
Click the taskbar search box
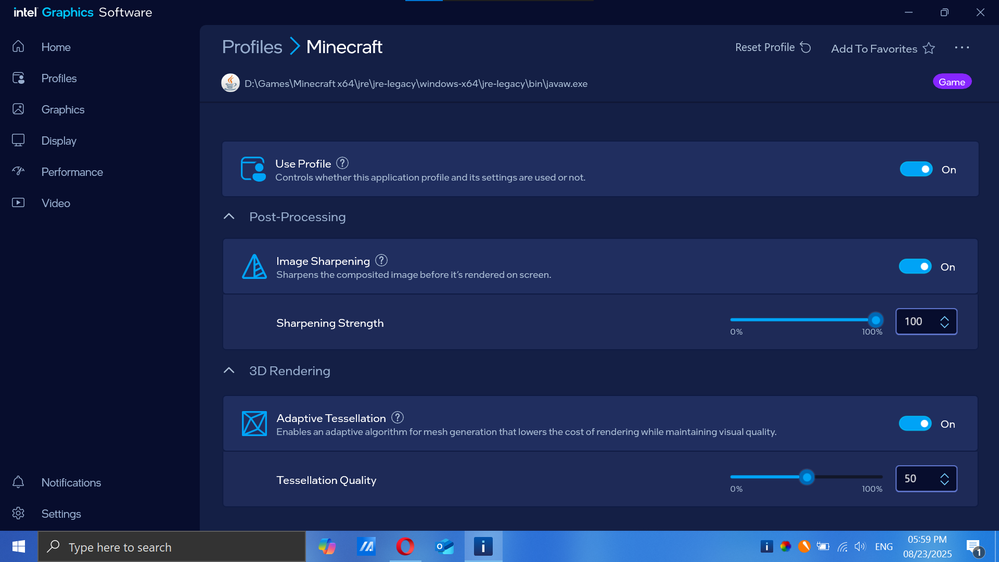172,547
